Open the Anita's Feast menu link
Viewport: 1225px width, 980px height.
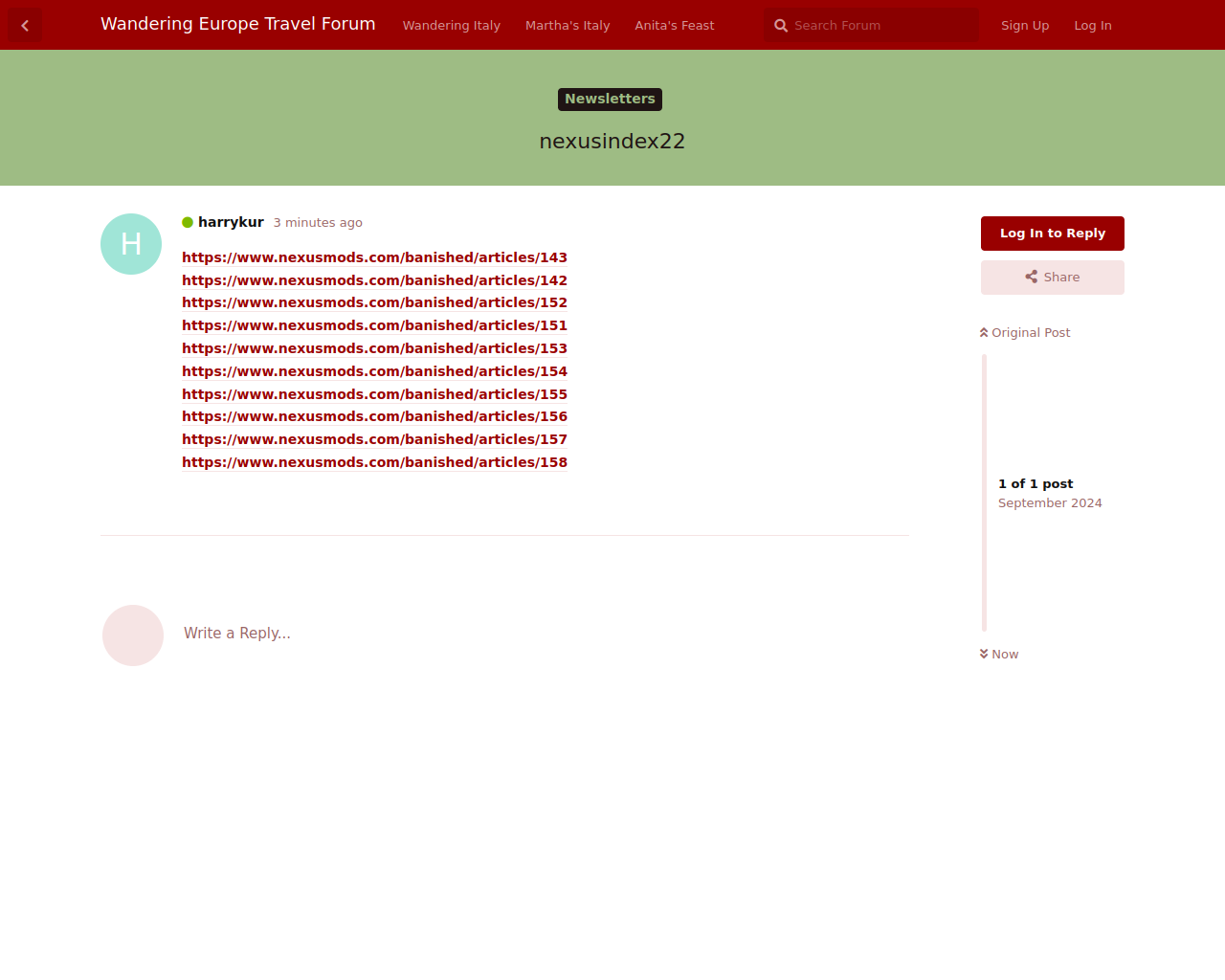tap(675, 26)
